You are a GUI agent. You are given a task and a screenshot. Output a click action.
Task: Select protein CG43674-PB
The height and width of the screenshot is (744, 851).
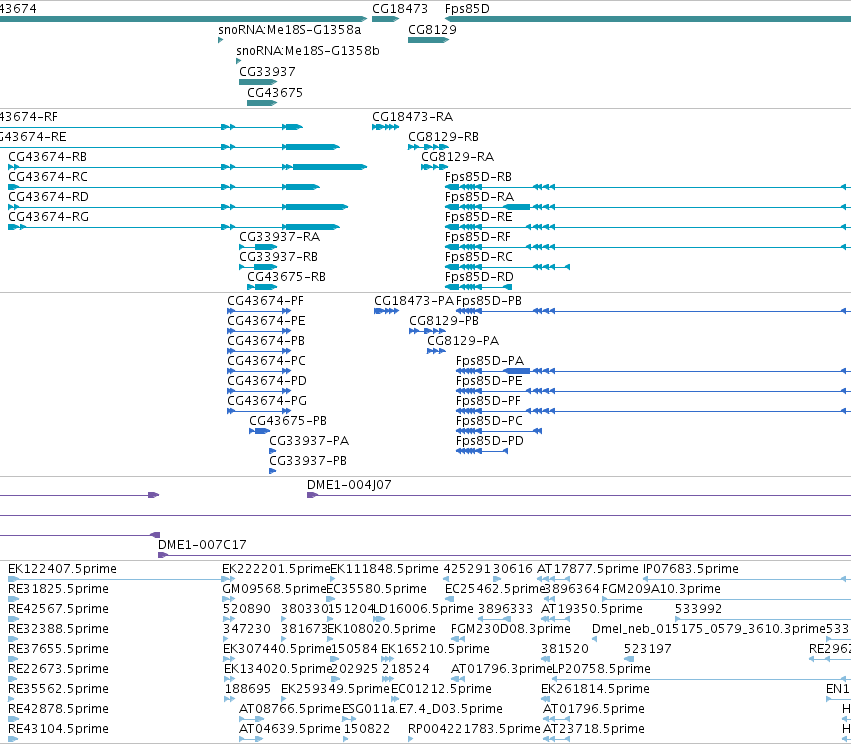(x=266, y=342)
